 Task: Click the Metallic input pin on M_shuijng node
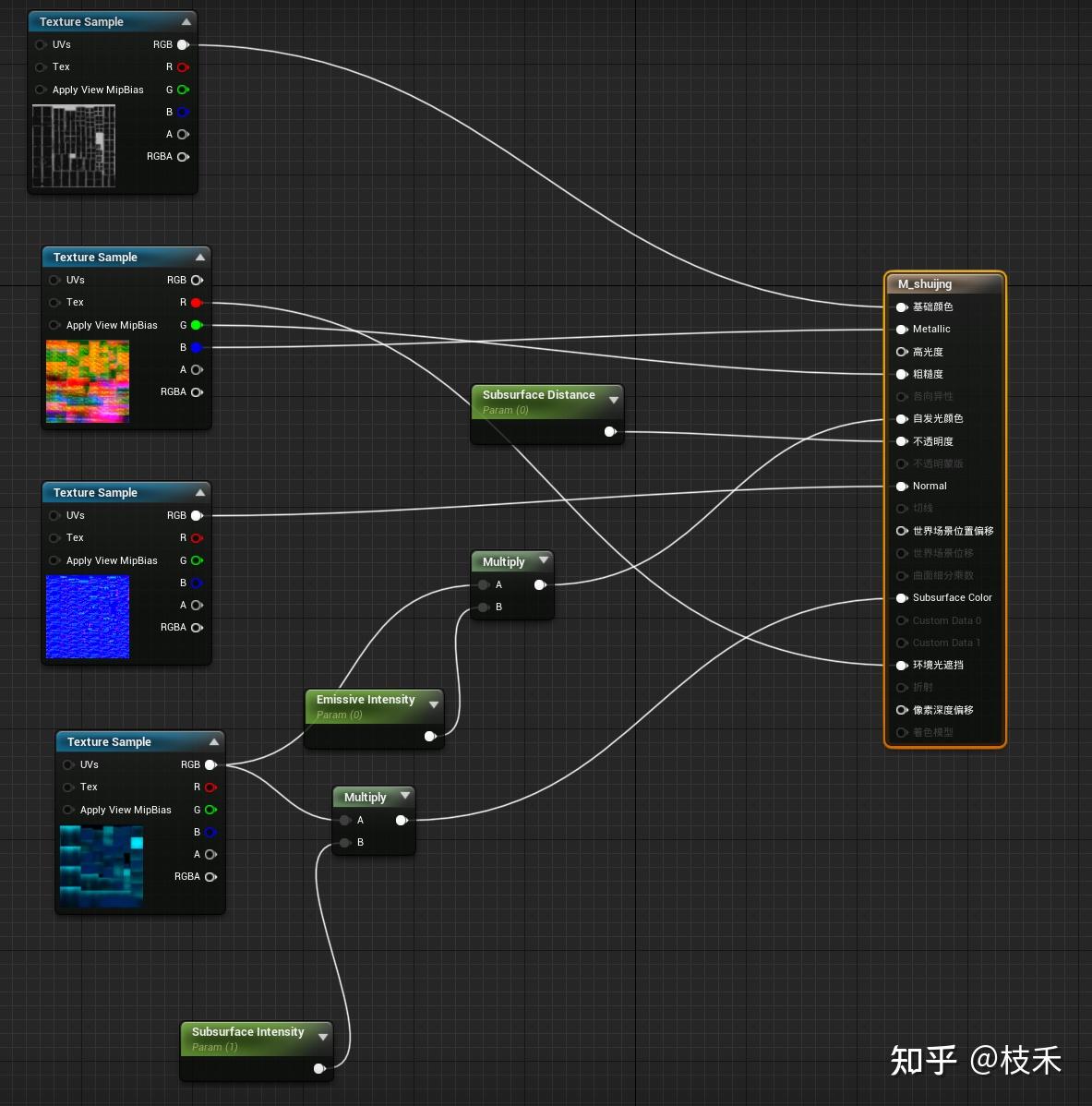[x=902, y=329]
